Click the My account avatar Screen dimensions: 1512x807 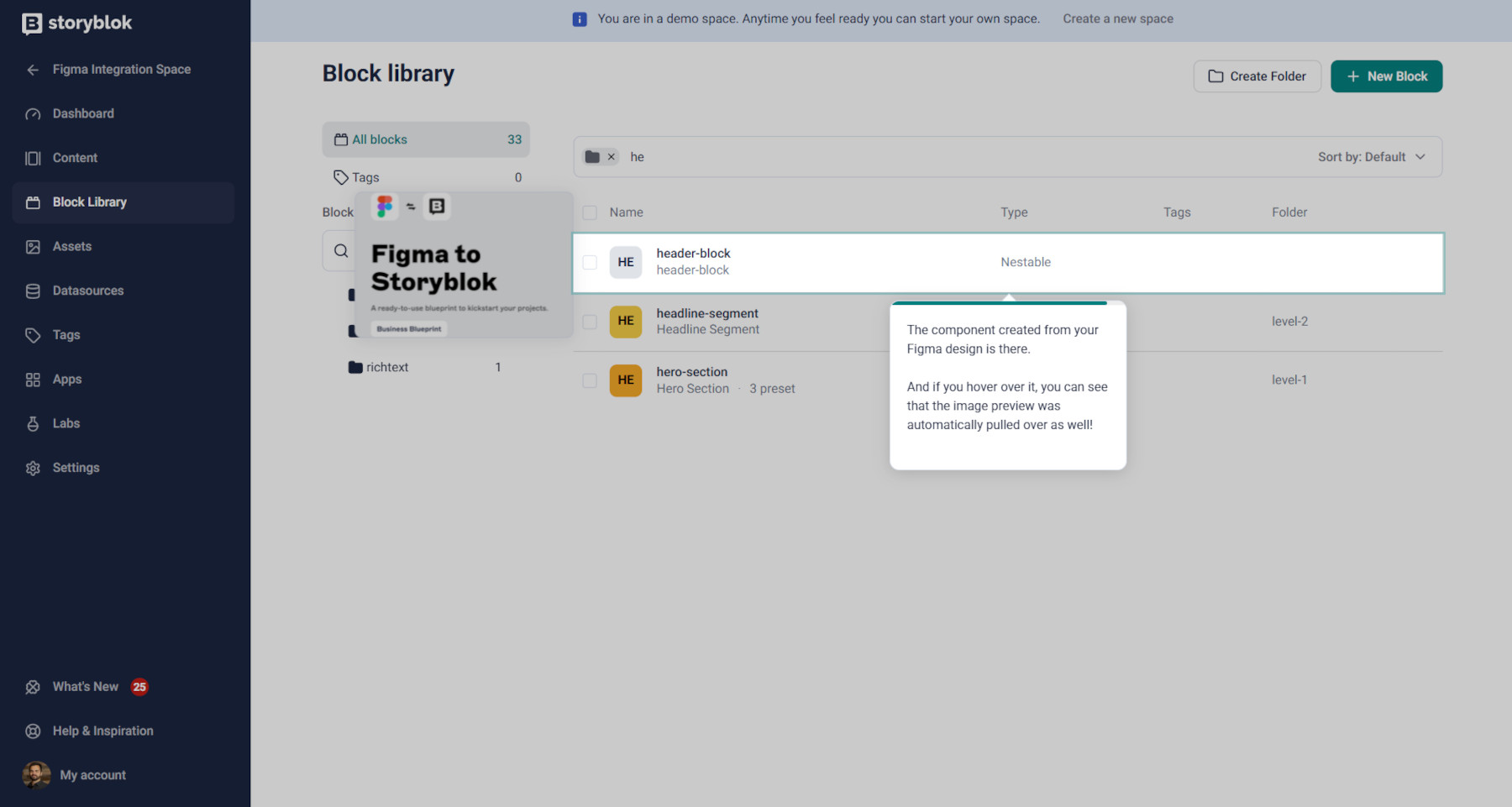point(36,775)
